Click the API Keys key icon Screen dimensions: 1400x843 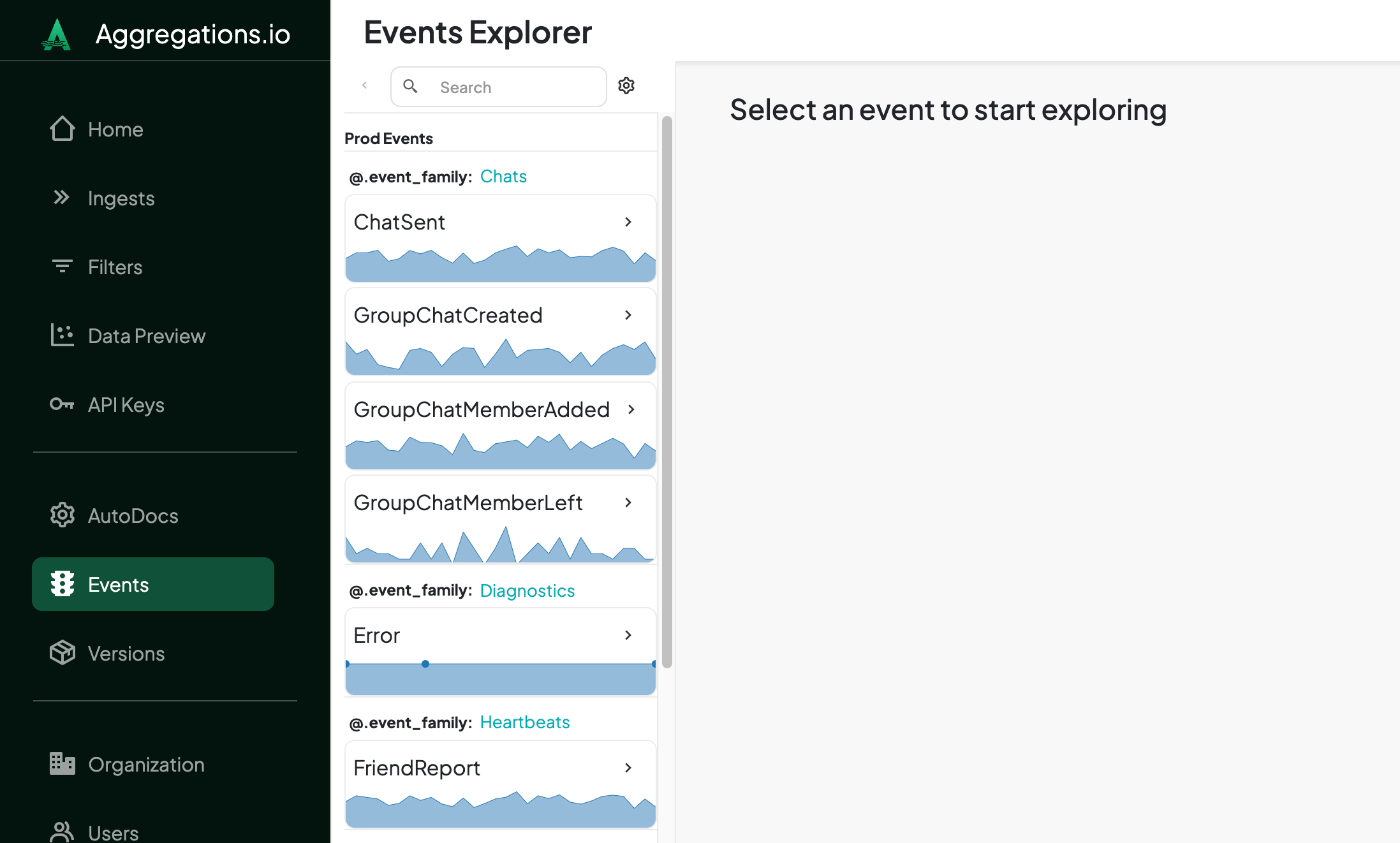[x=62, y=404]
